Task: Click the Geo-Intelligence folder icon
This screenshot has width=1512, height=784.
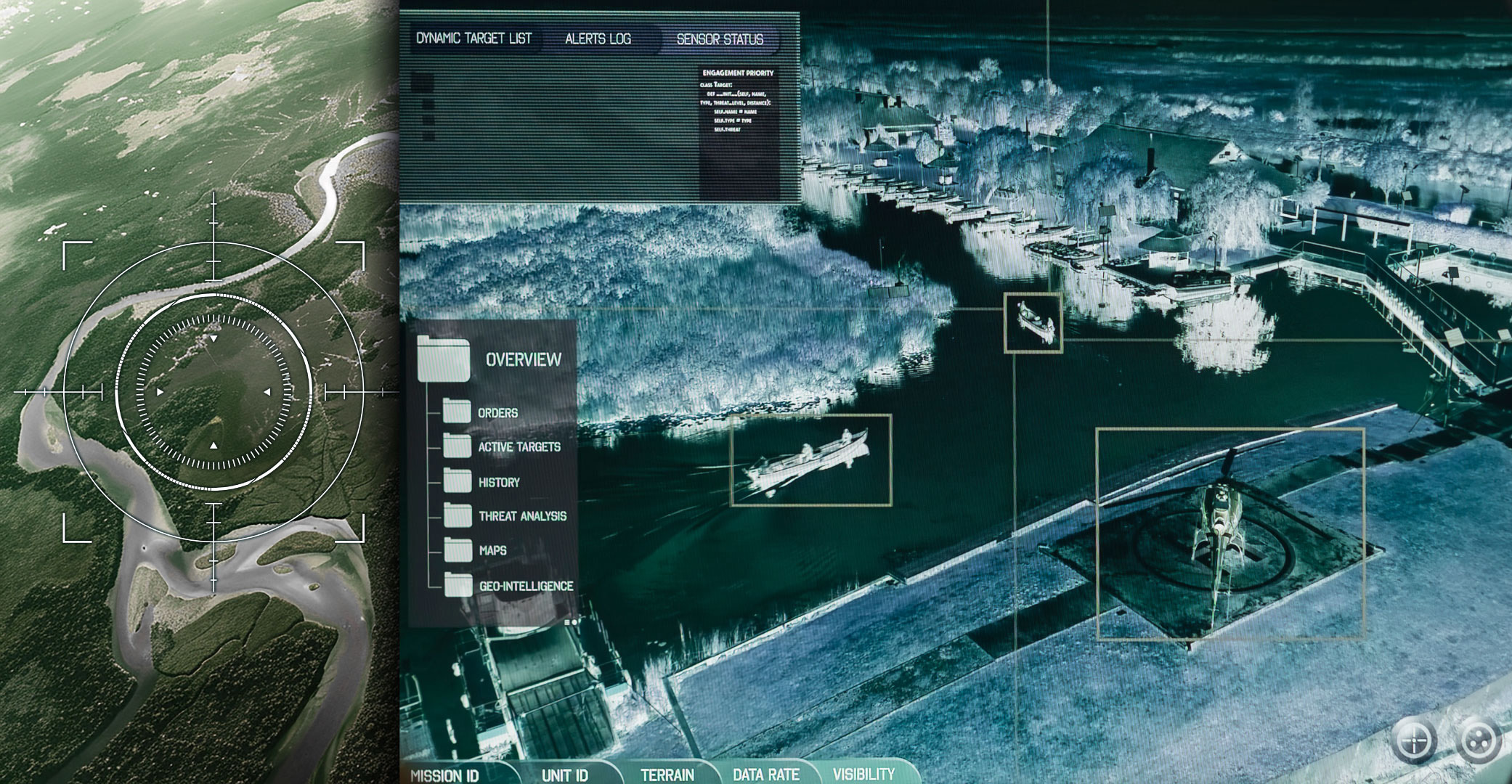Action: [458, 584]
